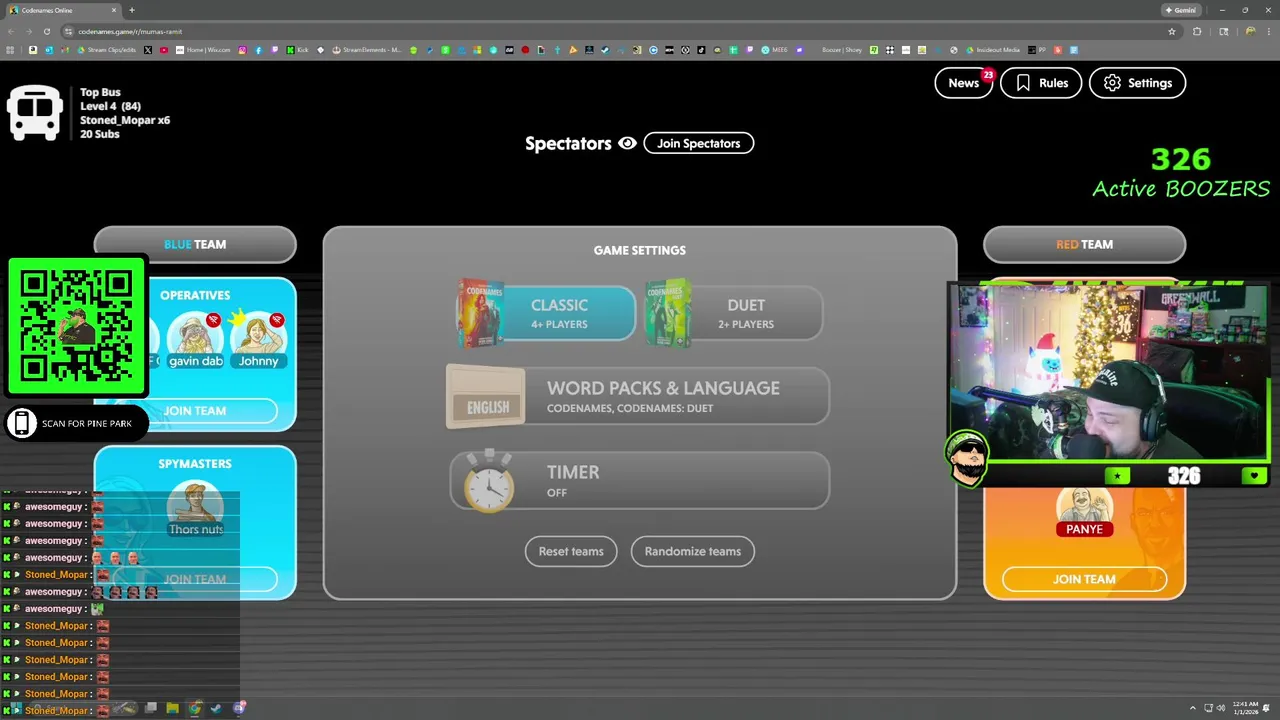Show hidden system tray icons
1280x720 pixels.
click(x=1192, y=708)
